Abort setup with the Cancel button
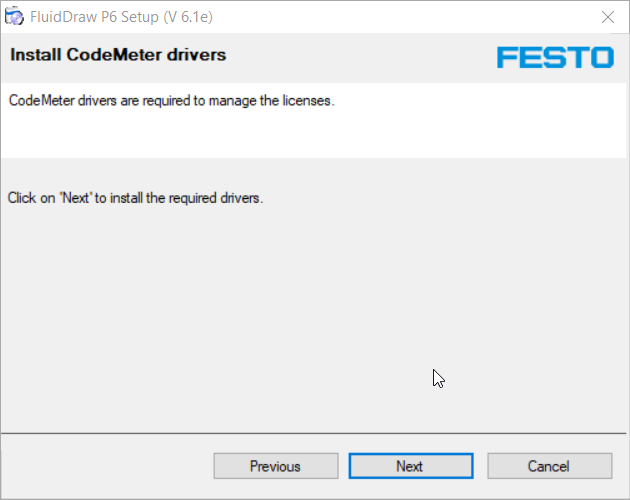This screenshot has height=500, width=630. tap(550, 466)
